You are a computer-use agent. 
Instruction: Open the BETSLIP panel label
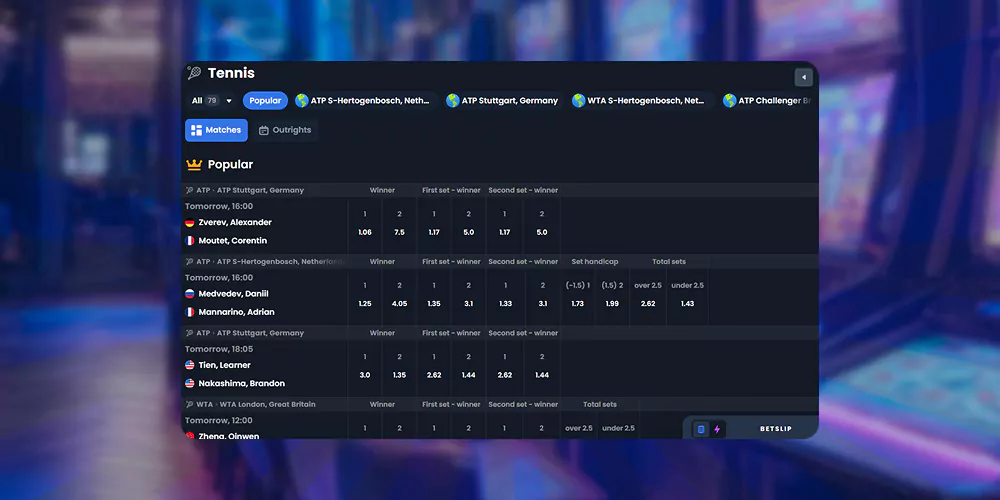tap(776, 429)
